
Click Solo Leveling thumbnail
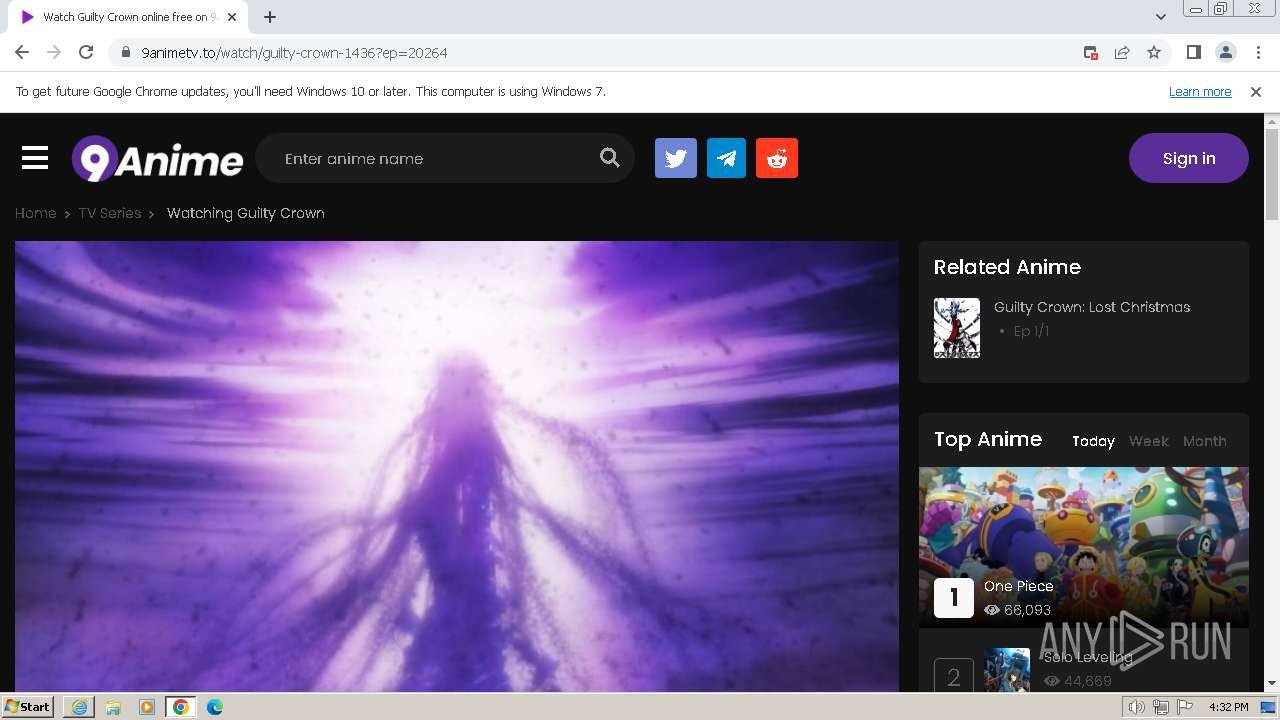[x=1007, y=670]
